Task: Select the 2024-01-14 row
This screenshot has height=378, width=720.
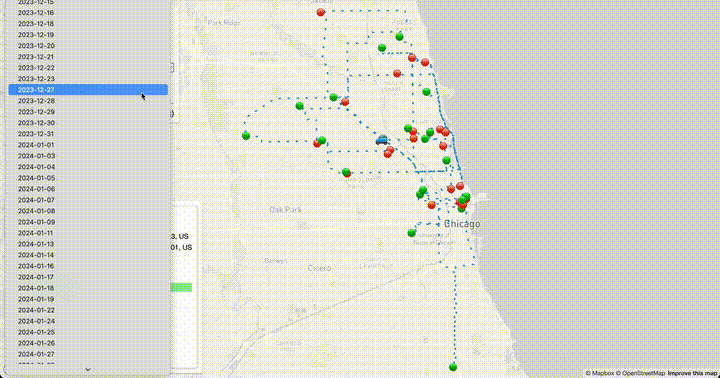Action: (x=88, y=255)
